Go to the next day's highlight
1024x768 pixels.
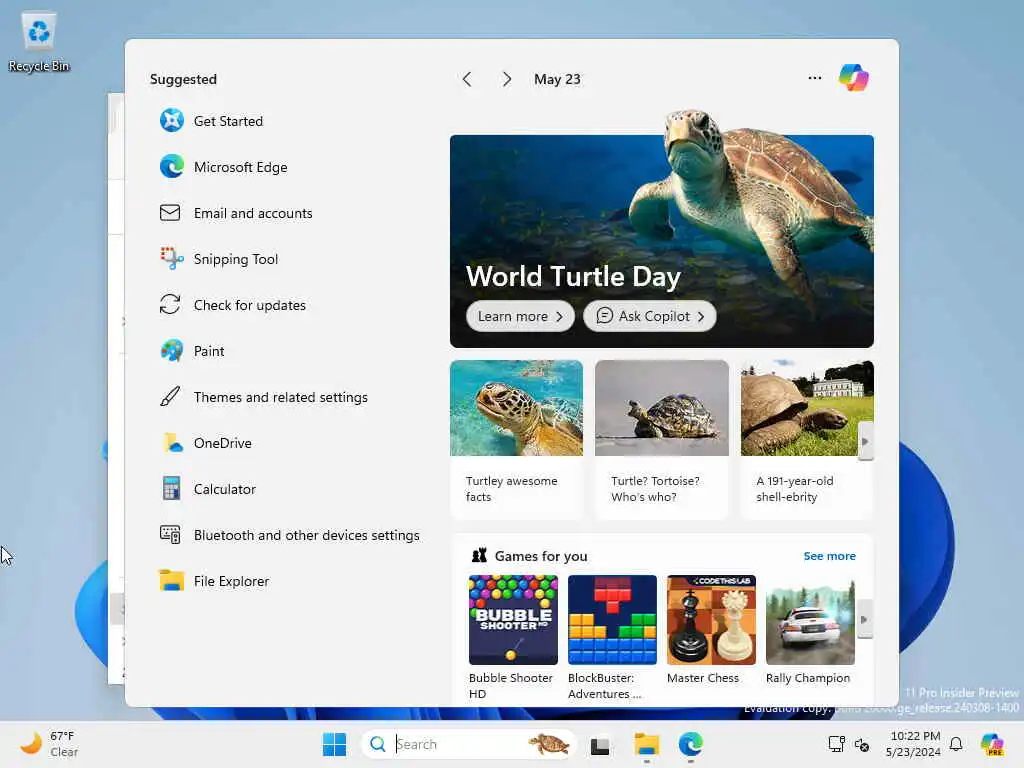507,79
